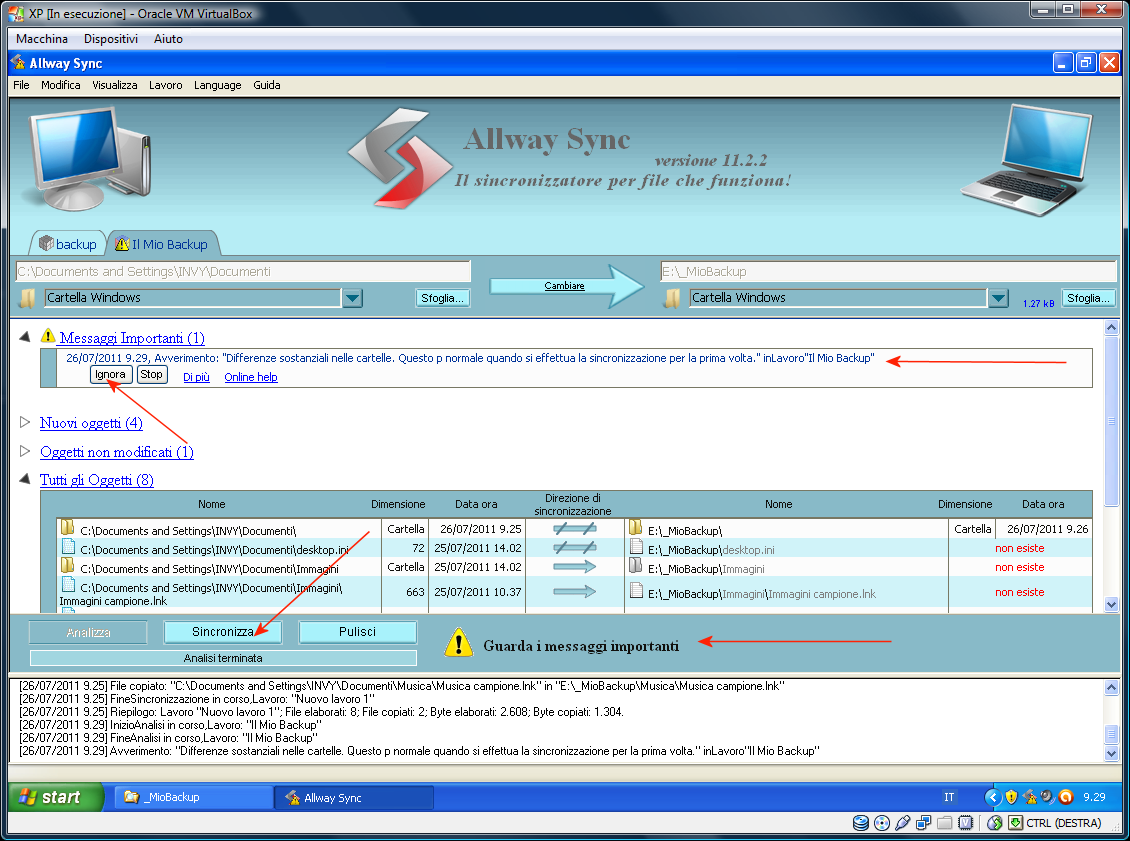Click the desktop computer image in banner
Screen dimensions: 1130x841
point(88,159)
